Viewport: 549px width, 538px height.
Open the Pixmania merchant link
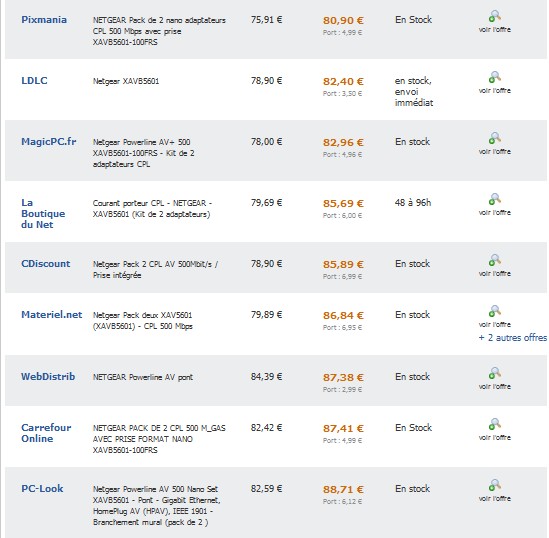click(x=44, y=20)
